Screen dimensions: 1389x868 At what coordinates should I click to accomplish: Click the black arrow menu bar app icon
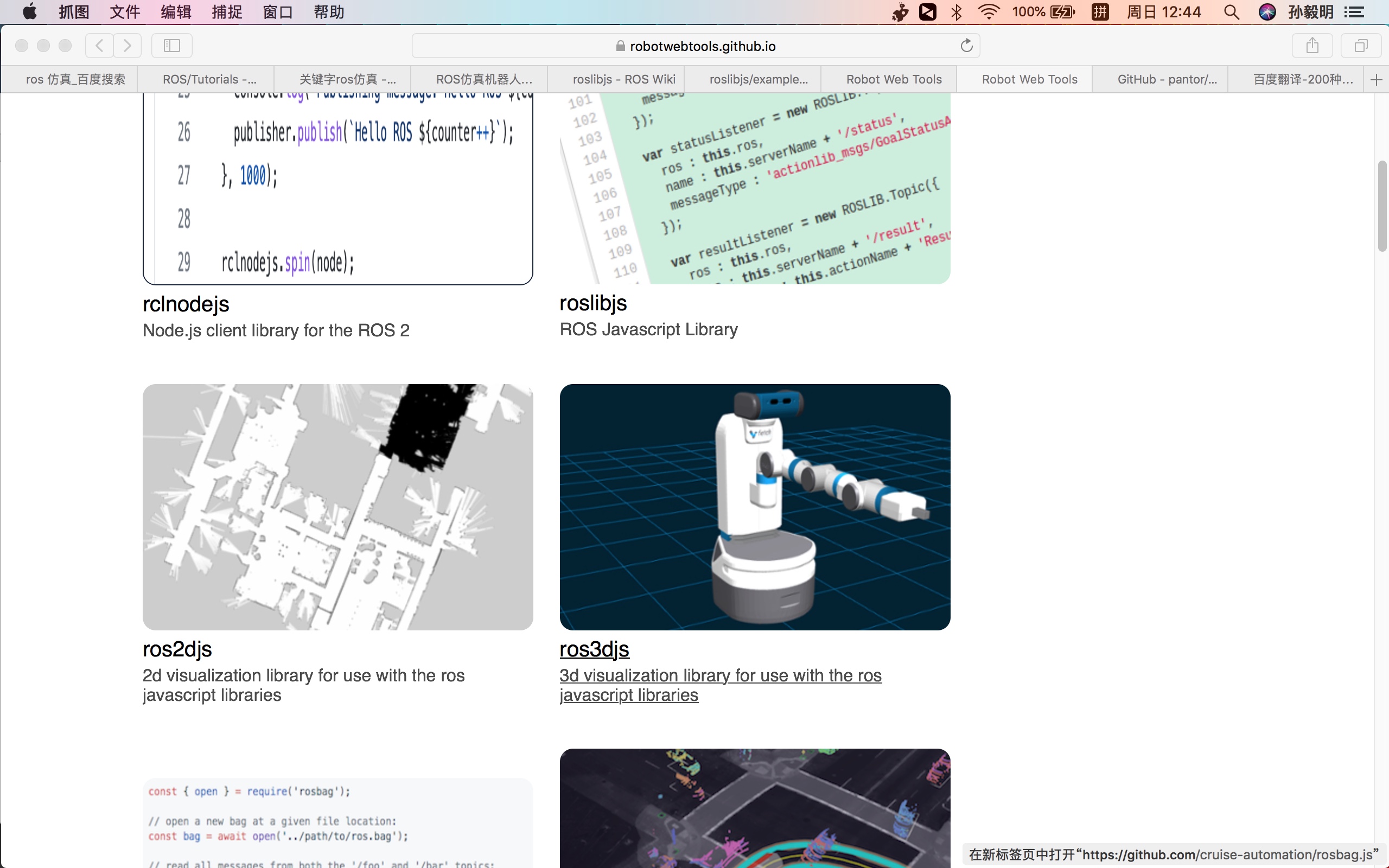pyautogui.click(x=927, y=12)
